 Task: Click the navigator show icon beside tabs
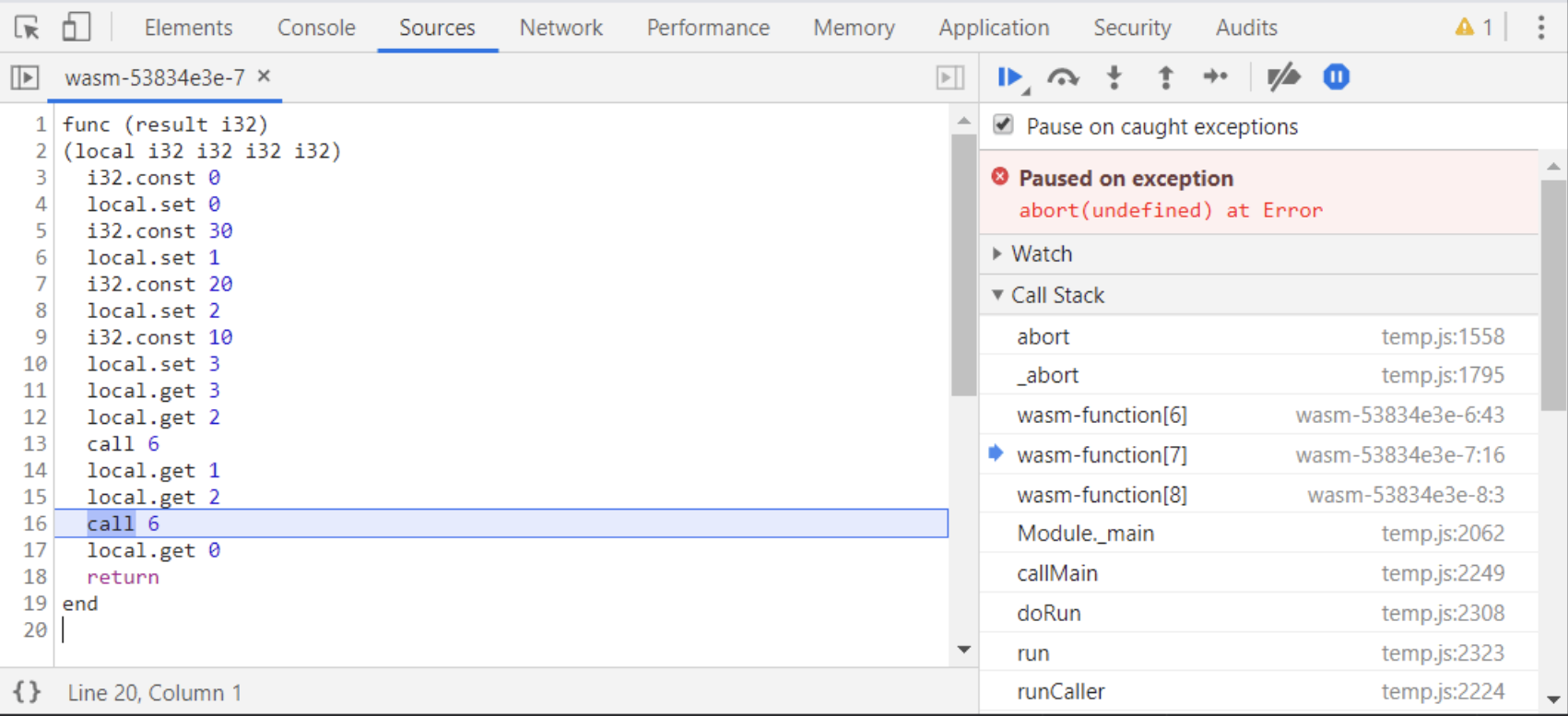(25, 77)
